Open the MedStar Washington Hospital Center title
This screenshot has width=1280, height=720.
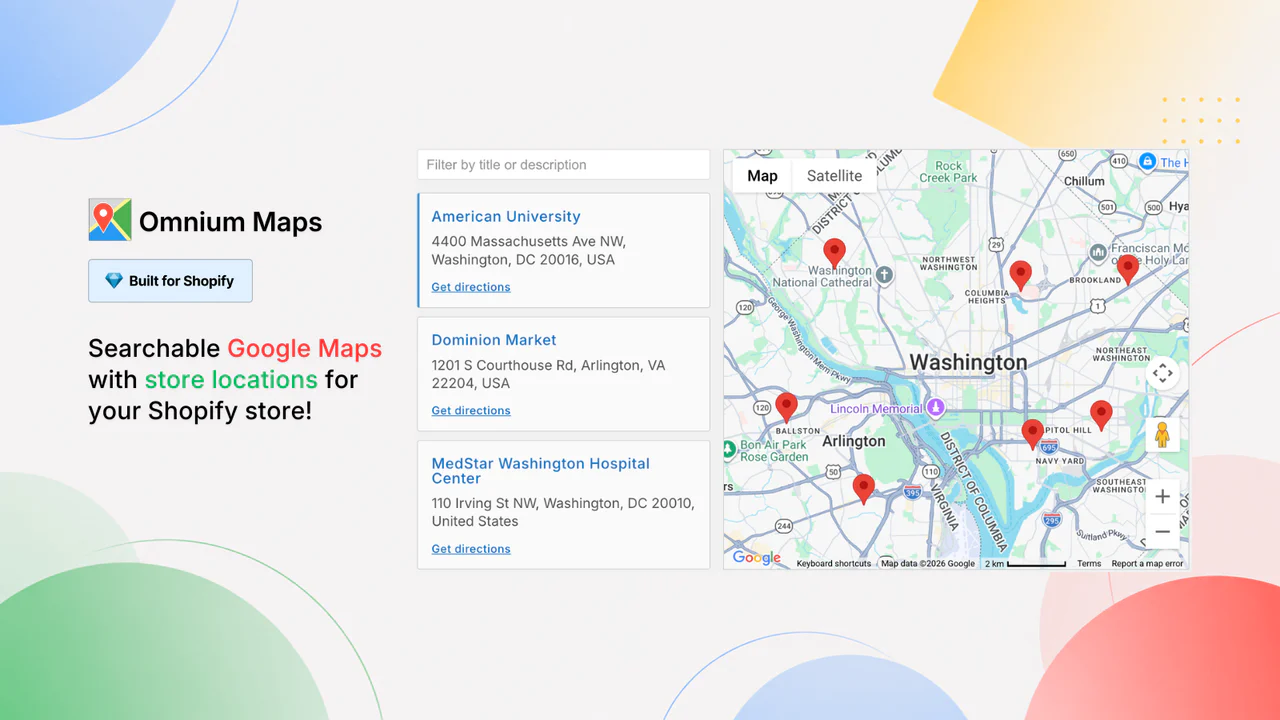point(541,471)
